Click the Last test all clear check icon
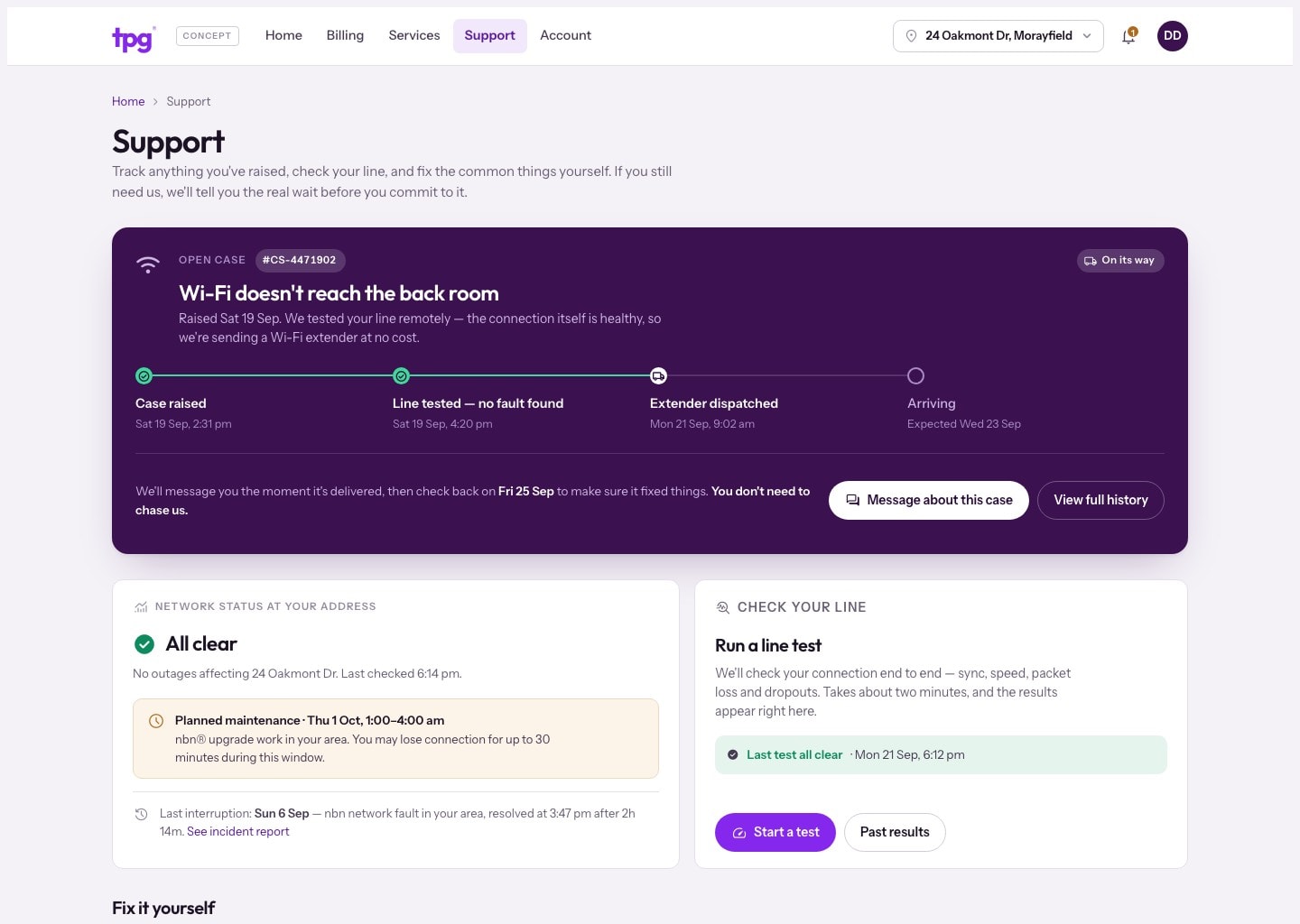The height and width of the screenshot is (924, 1300). 733,755
